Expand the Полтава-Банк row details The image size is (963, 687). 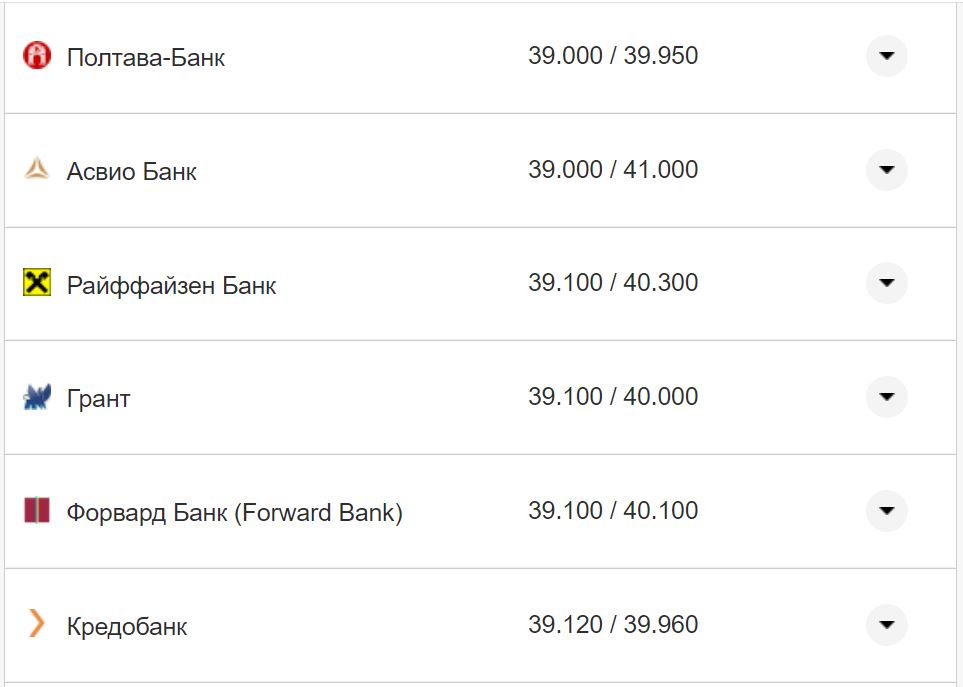point(886,56)
